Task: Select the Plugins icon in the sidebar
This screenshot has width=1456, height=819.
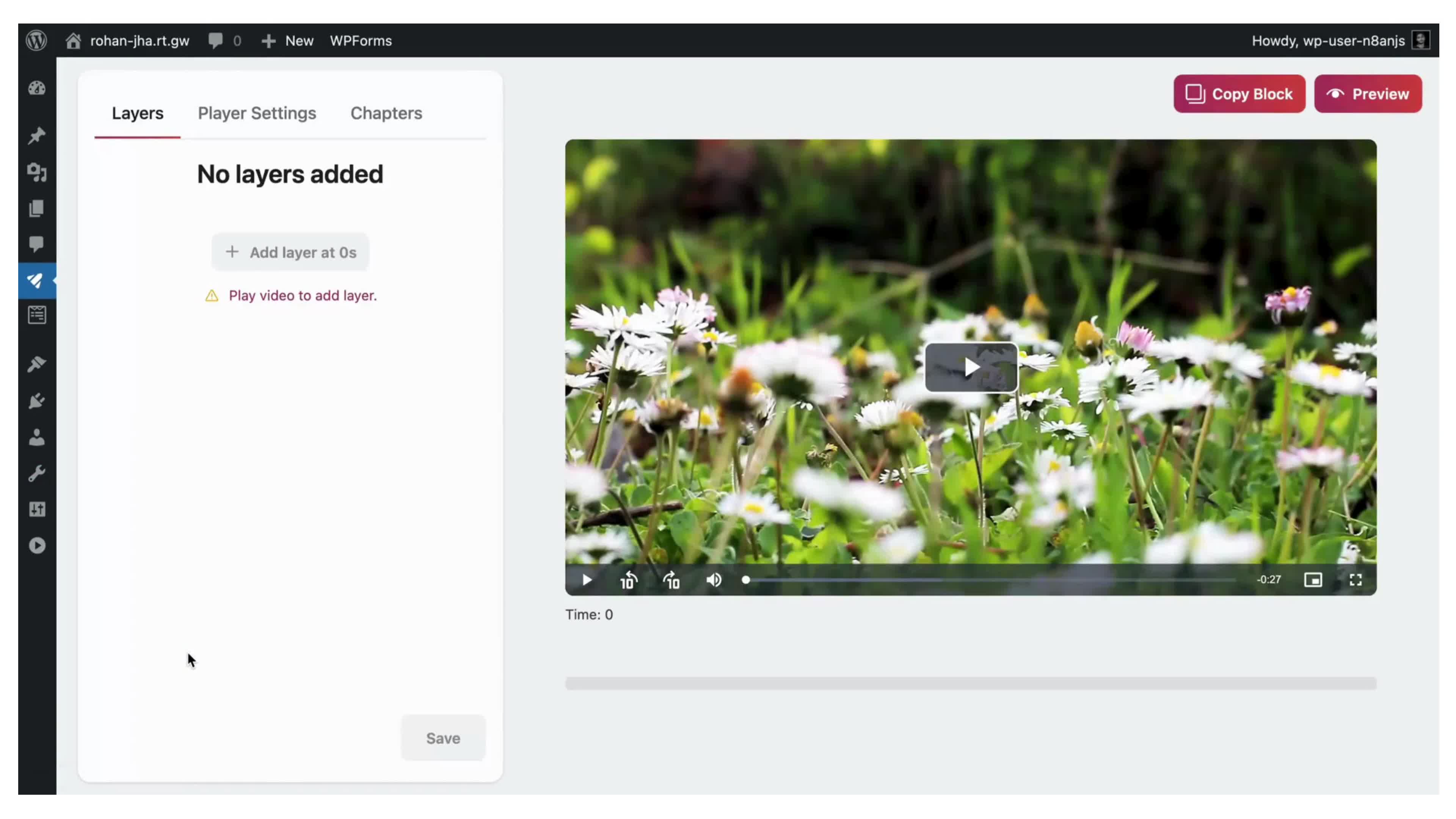Action: tap(36, 401)
